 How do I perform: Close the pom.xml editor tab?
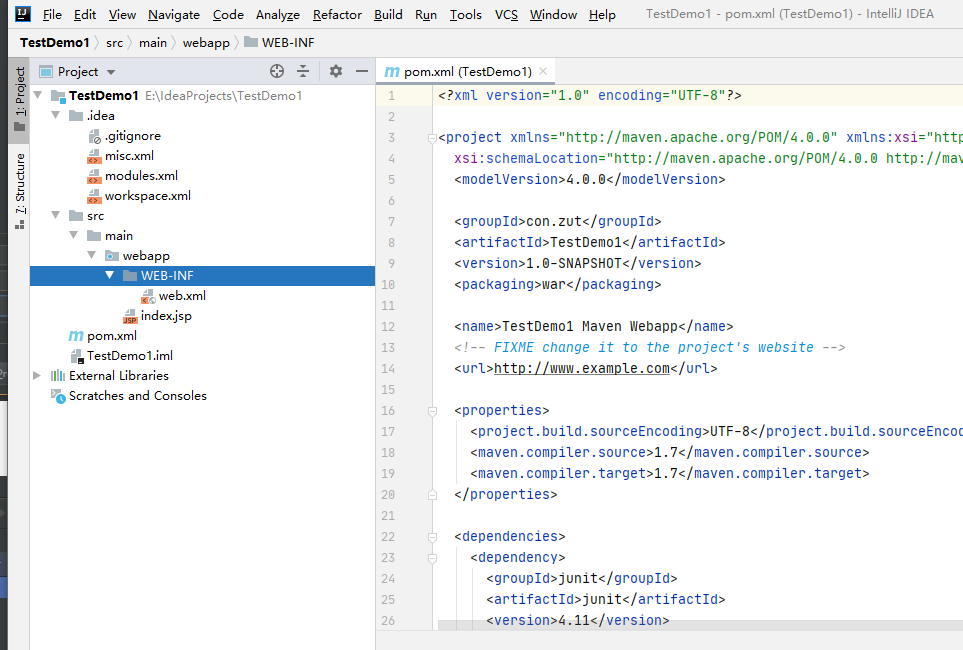(543, 71)
